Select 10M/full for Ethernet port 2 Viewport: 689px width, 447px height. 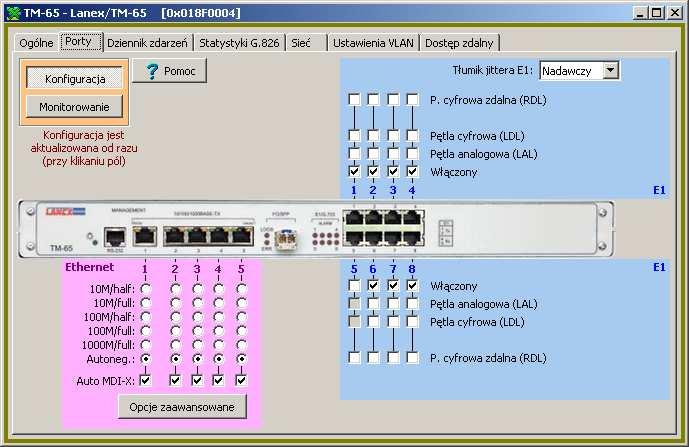(x=175, y=303)
